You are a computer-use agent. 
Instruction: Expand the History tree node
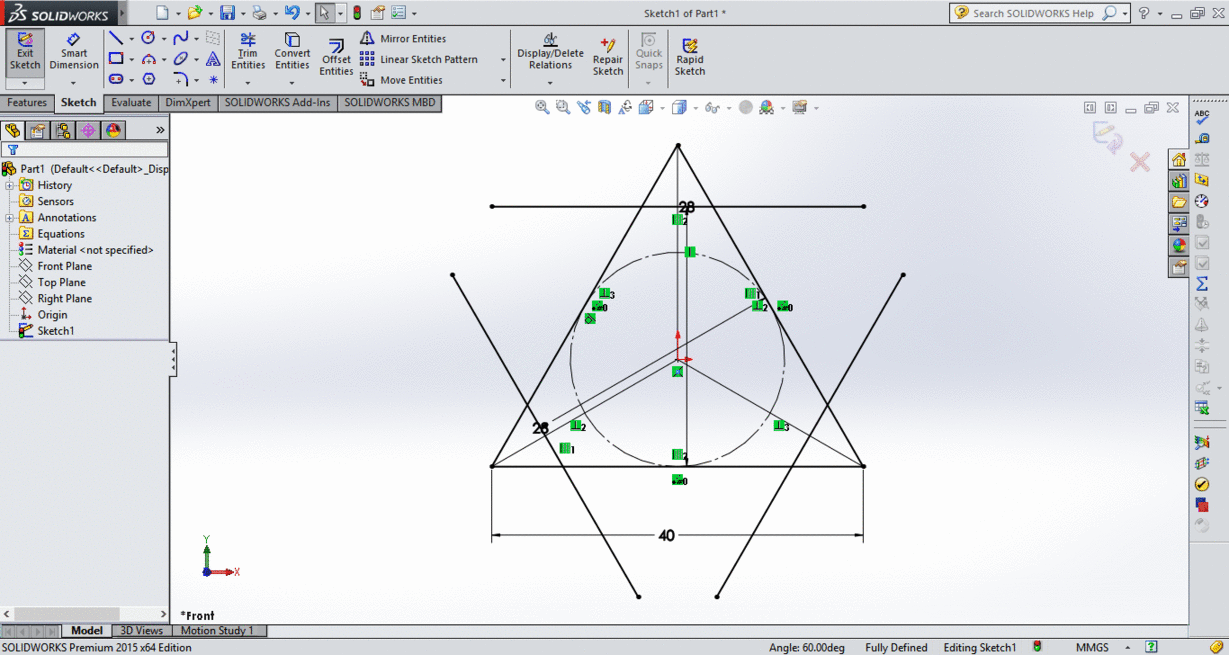click(x=9, y=185)
